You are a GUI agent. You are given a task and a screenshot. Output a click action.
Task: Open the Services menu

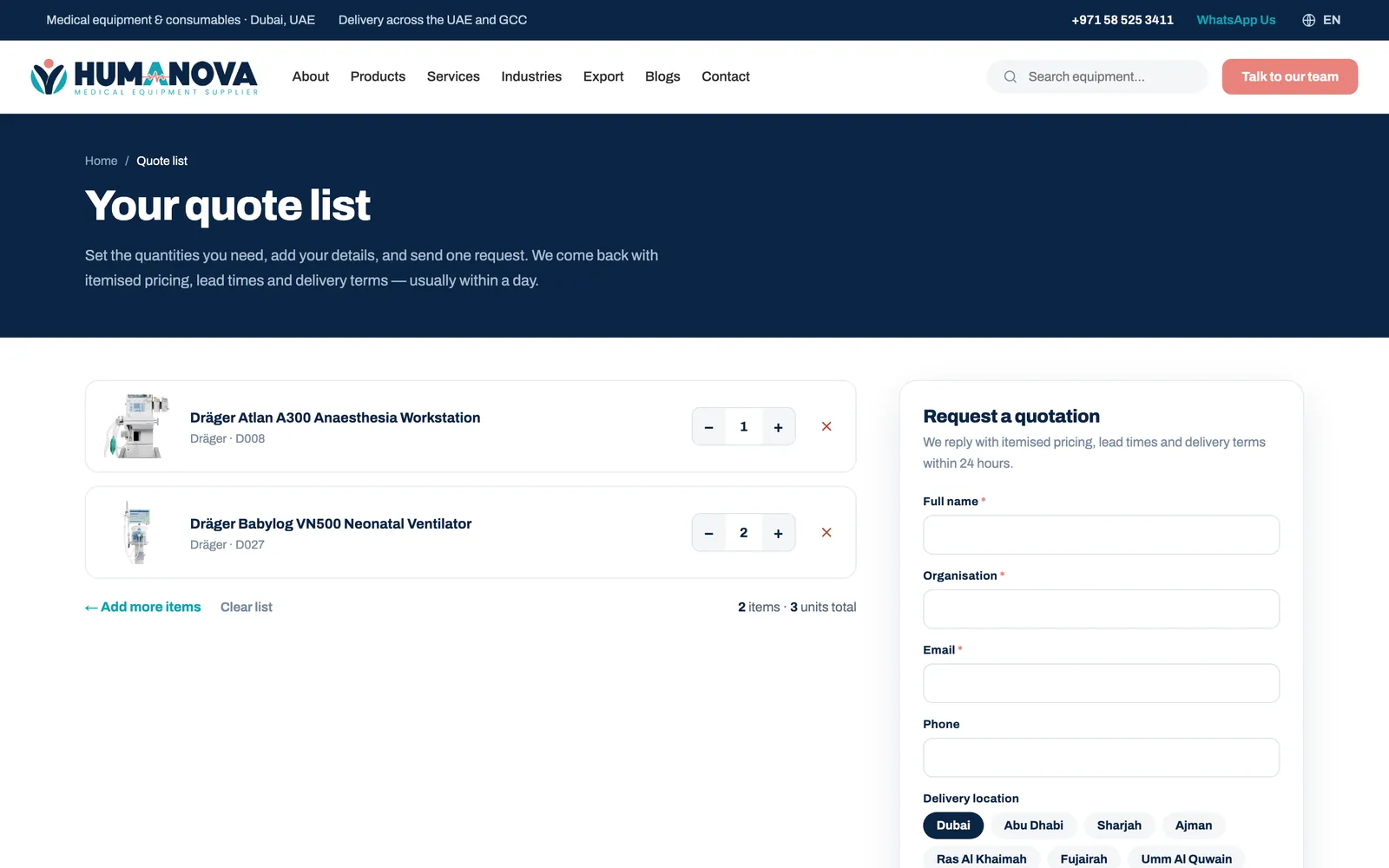coord(453,76)
